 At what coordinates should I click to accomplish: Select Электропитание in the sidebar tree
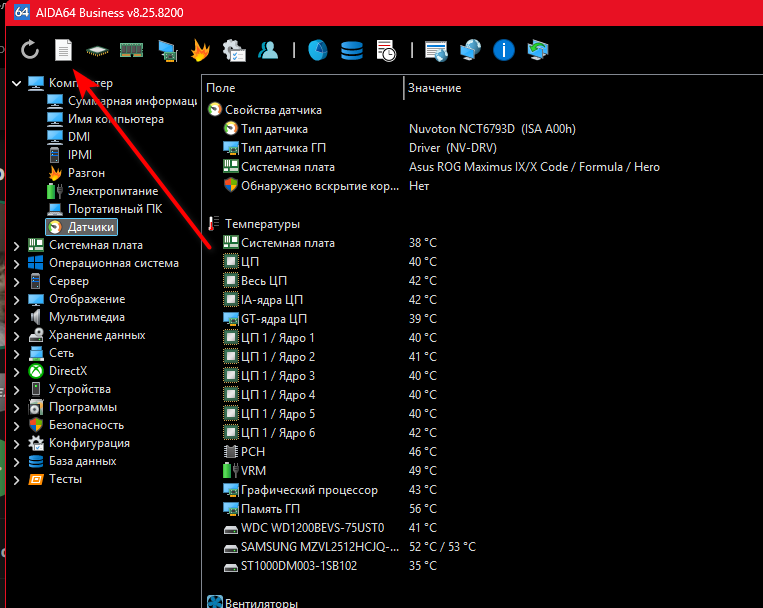point(112,191)
